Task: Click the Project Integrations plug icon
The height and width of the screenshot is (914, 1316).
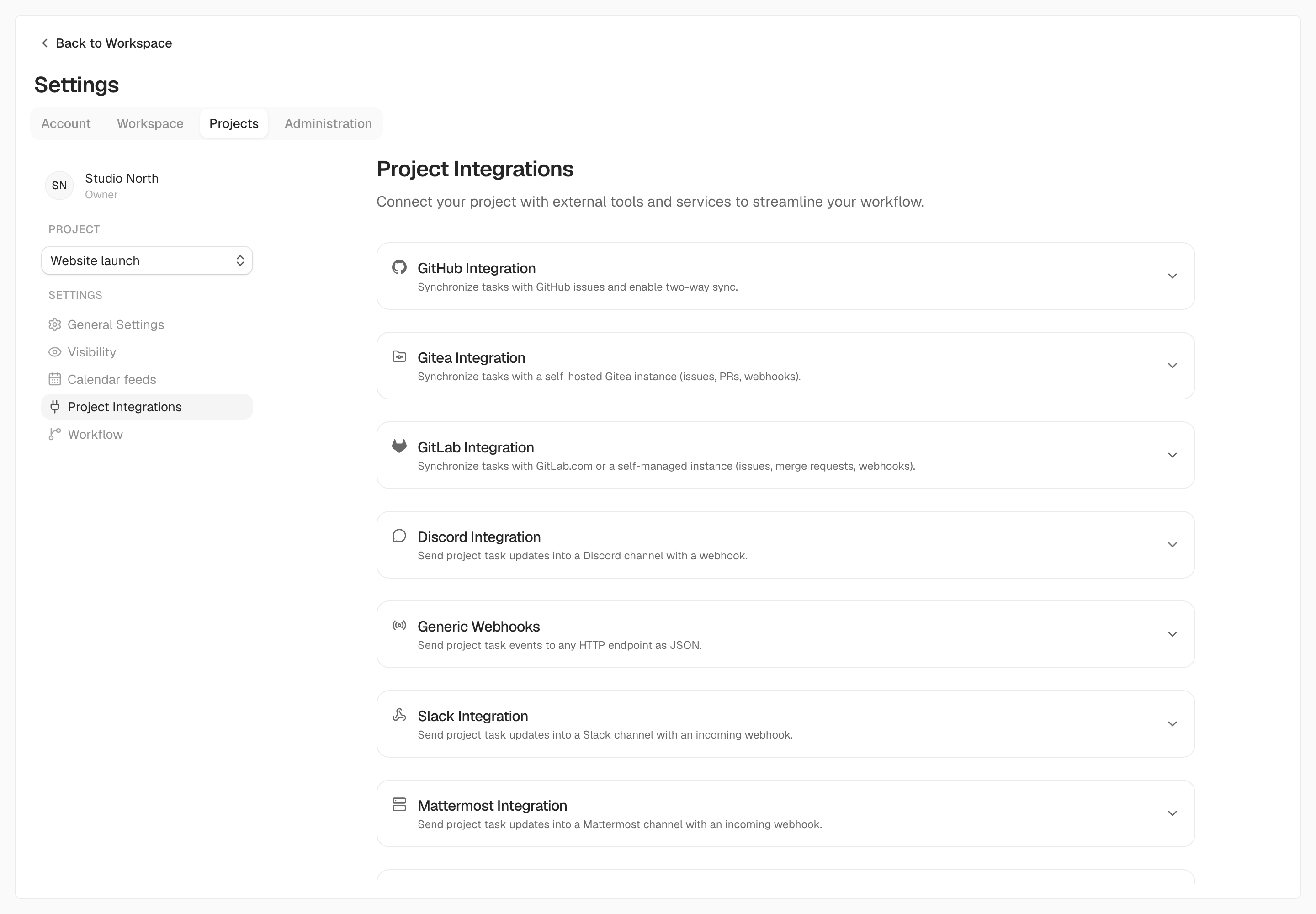Action: coord(54,407)
